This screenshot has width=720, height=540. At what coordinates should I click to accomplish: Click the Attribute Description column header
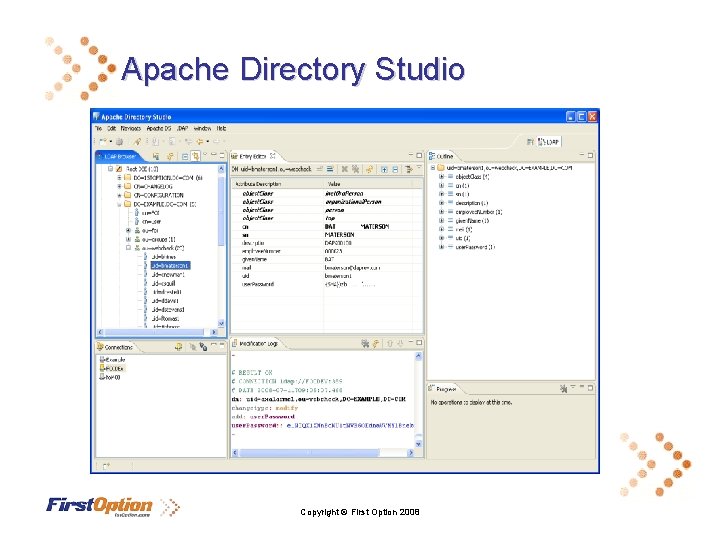click(x=278, y=184)
